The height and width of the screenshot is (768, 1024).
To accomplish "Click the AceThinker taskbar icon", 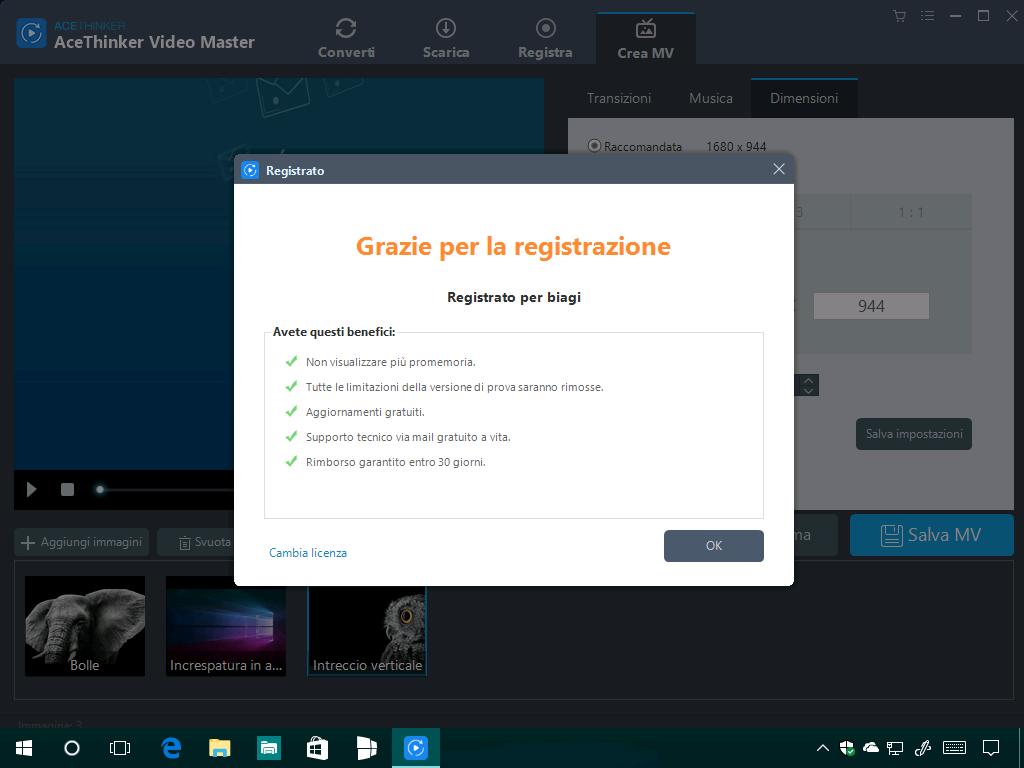I will coord(416,748).
